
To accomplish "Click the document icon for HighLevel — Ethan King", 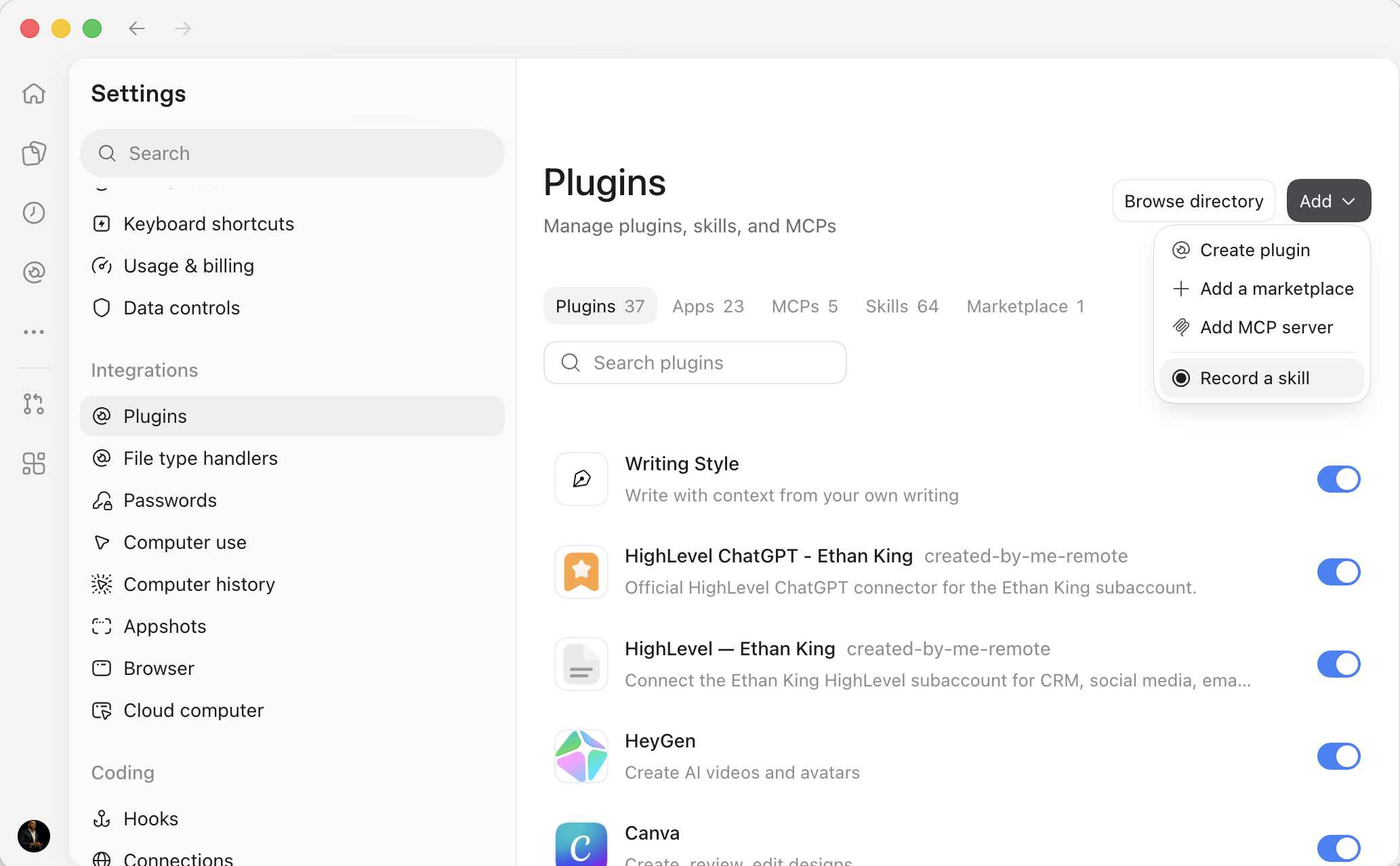I will point(581,664).
